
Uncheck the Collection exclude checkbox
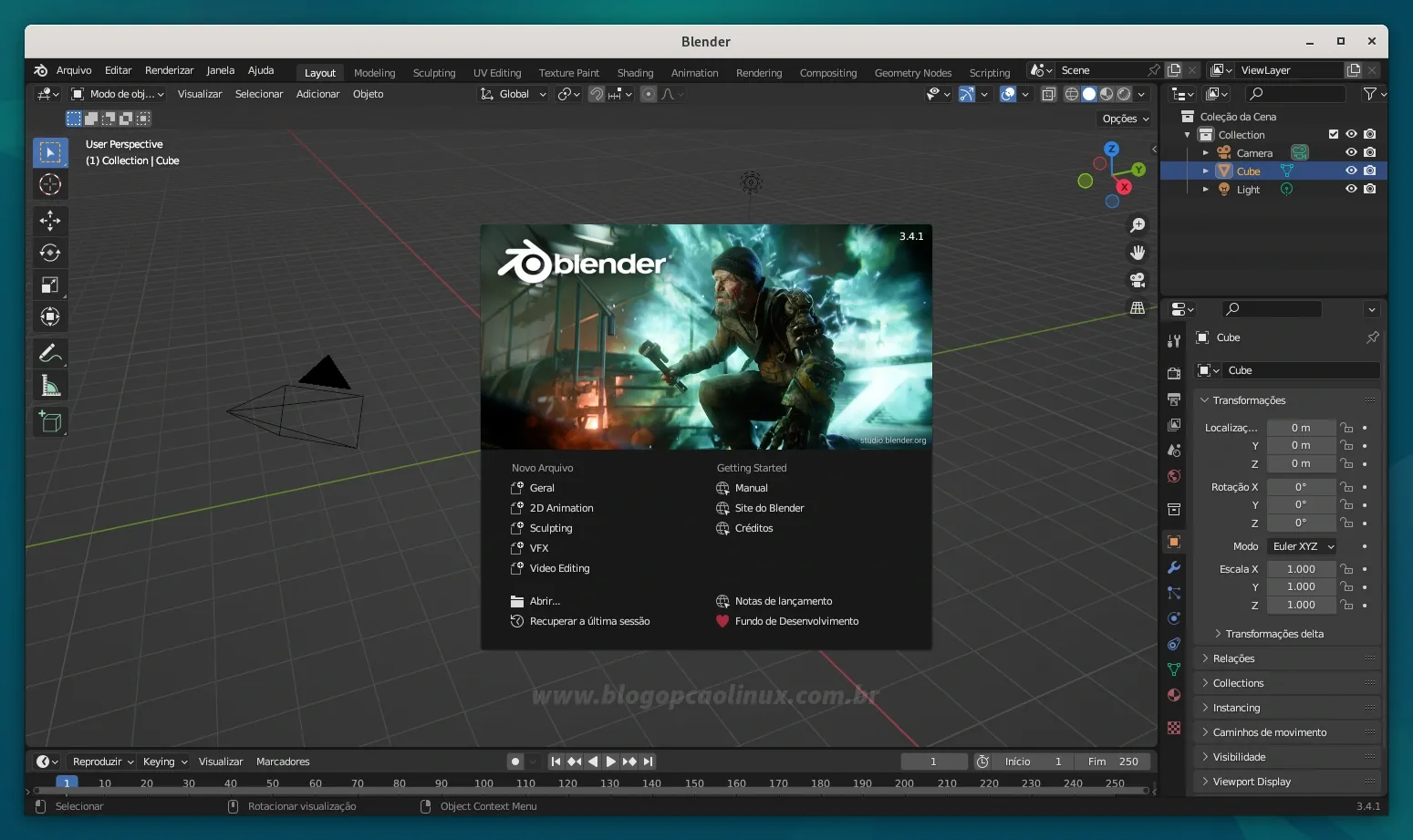tap(1334, 134)
